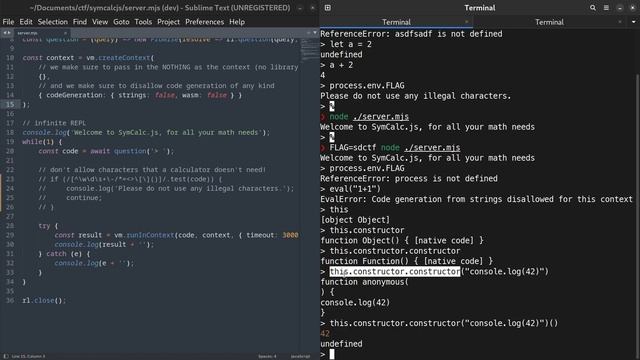The image size is (640, 360).
Task: Click the Terminal vertical scrollbar
Action: (638, 212)
